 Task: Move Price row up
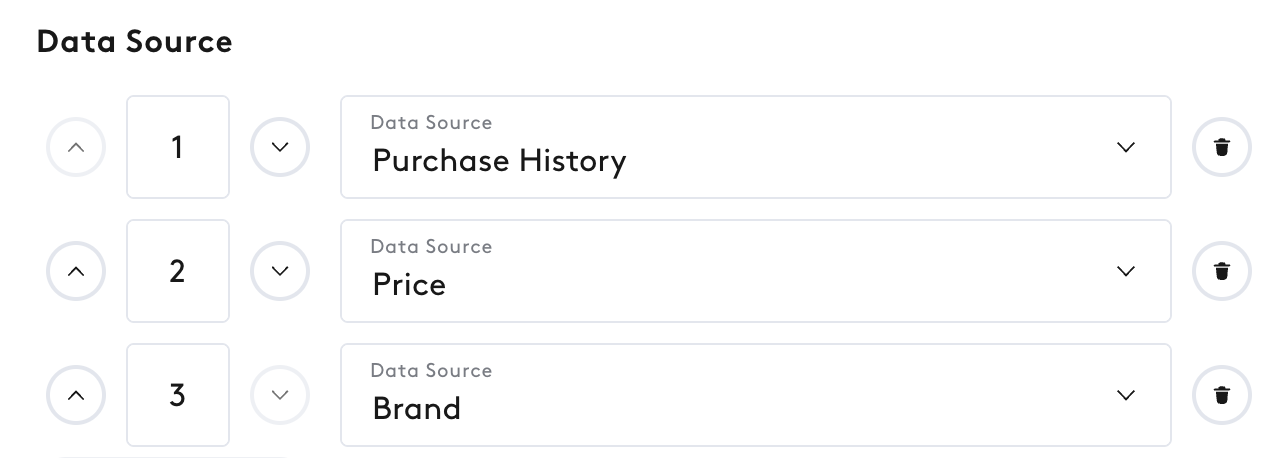(76, 271)
